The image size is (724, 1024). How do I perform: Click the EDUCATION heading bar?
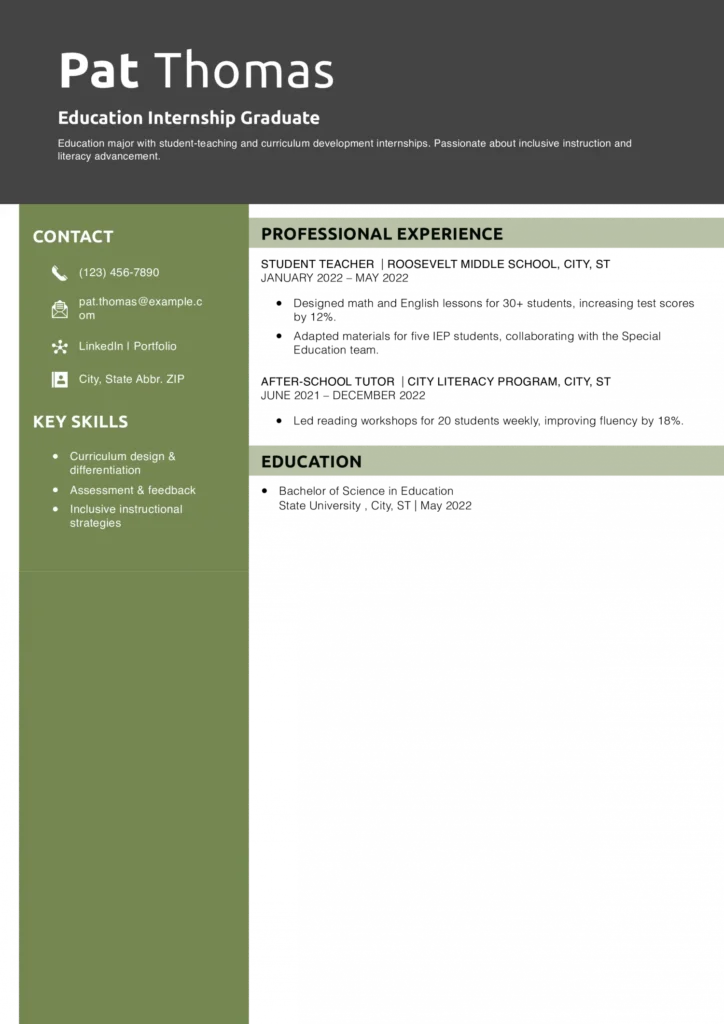coord(311,462)
